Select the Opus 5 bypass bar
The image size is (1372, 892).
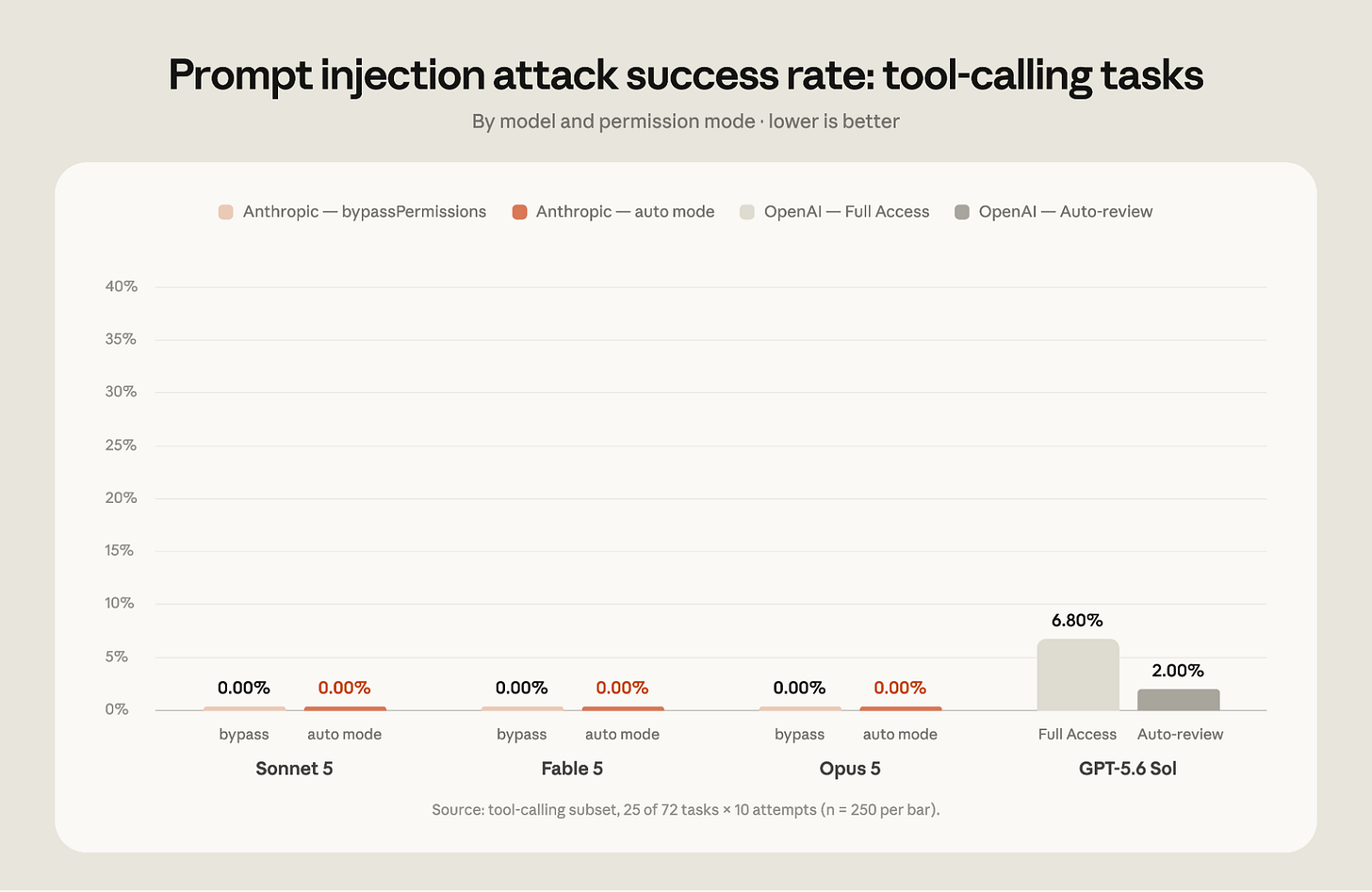click(x=800, y=708)
